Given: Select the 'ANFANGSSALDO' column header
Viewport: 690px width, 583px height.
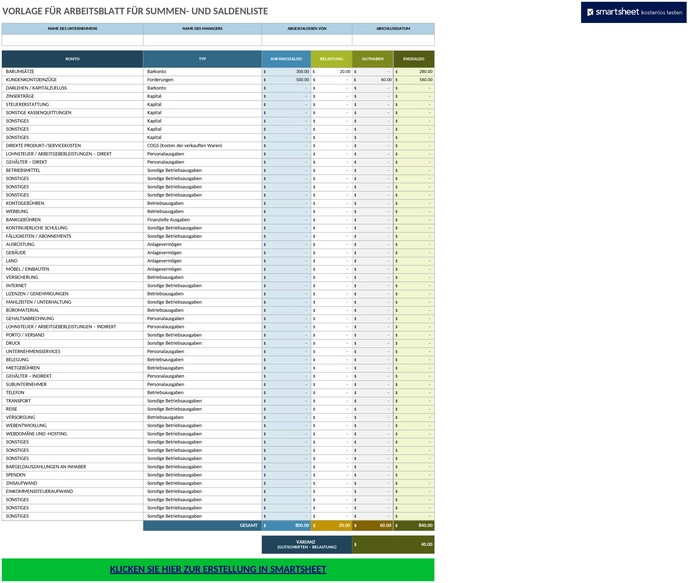Looking at the screenshot, I should [286, 59].
